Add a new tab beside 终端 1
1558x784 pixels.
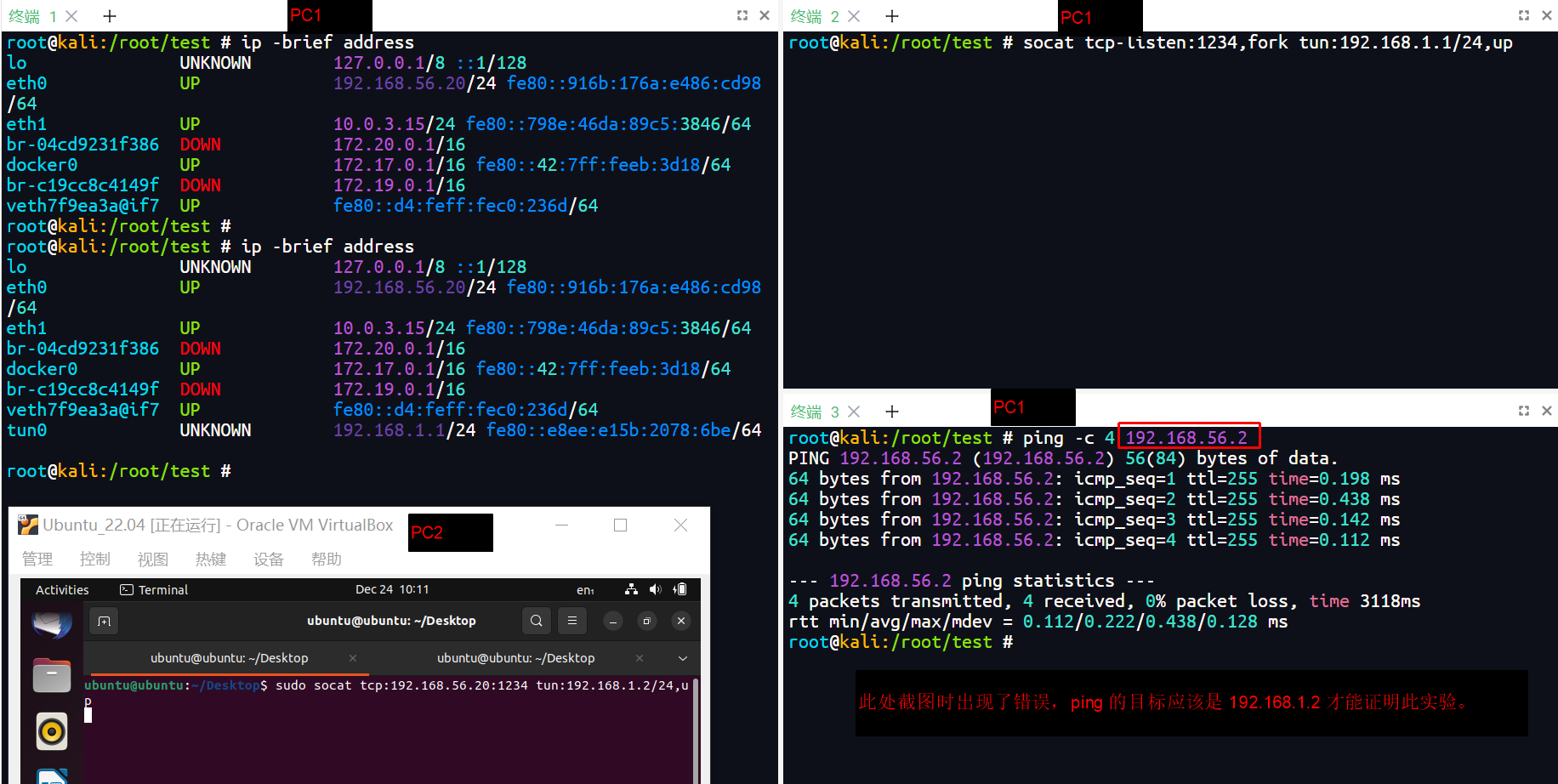110,16
